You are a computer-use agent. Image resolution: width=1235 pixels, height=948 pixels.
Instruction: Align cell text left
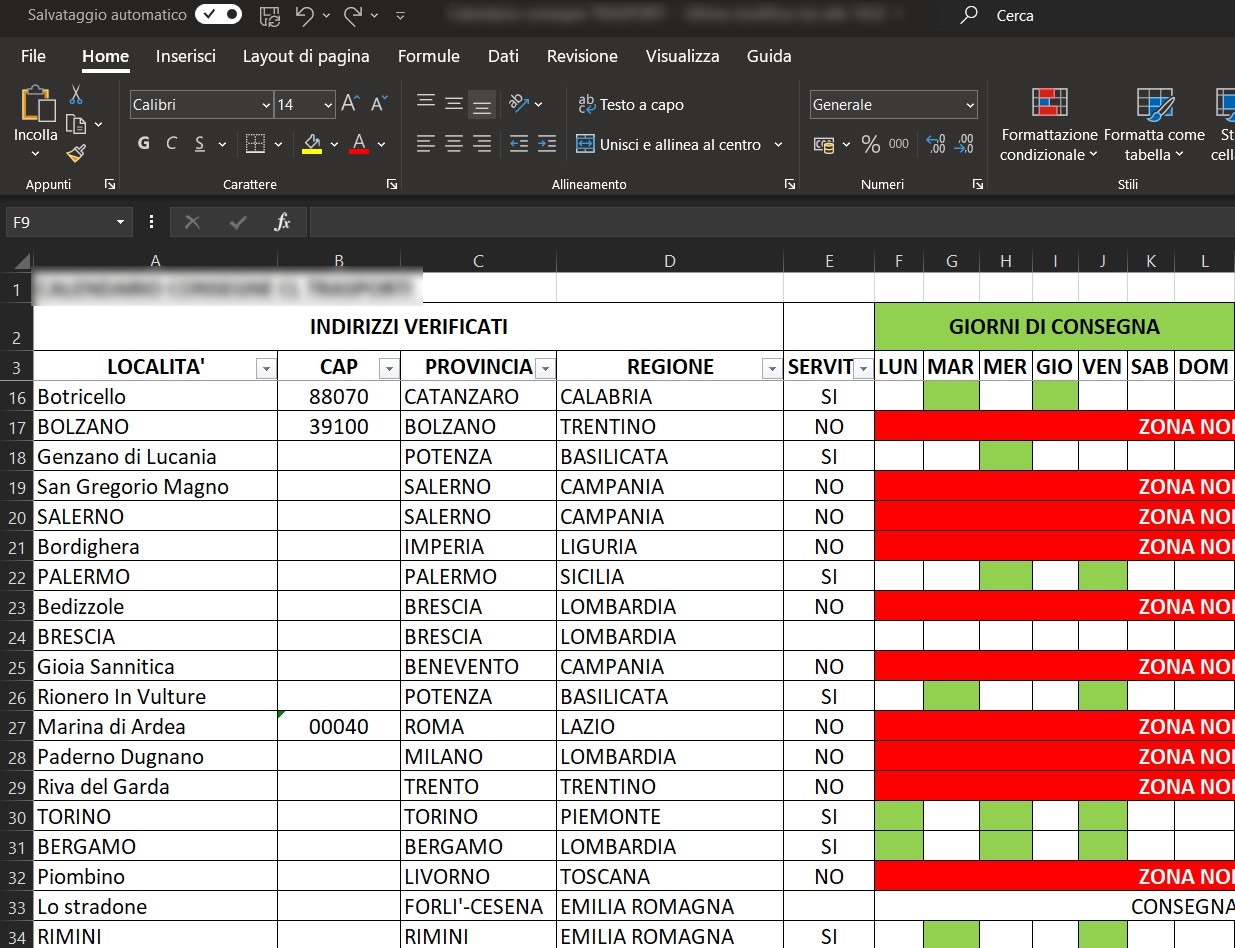point(426,144)
